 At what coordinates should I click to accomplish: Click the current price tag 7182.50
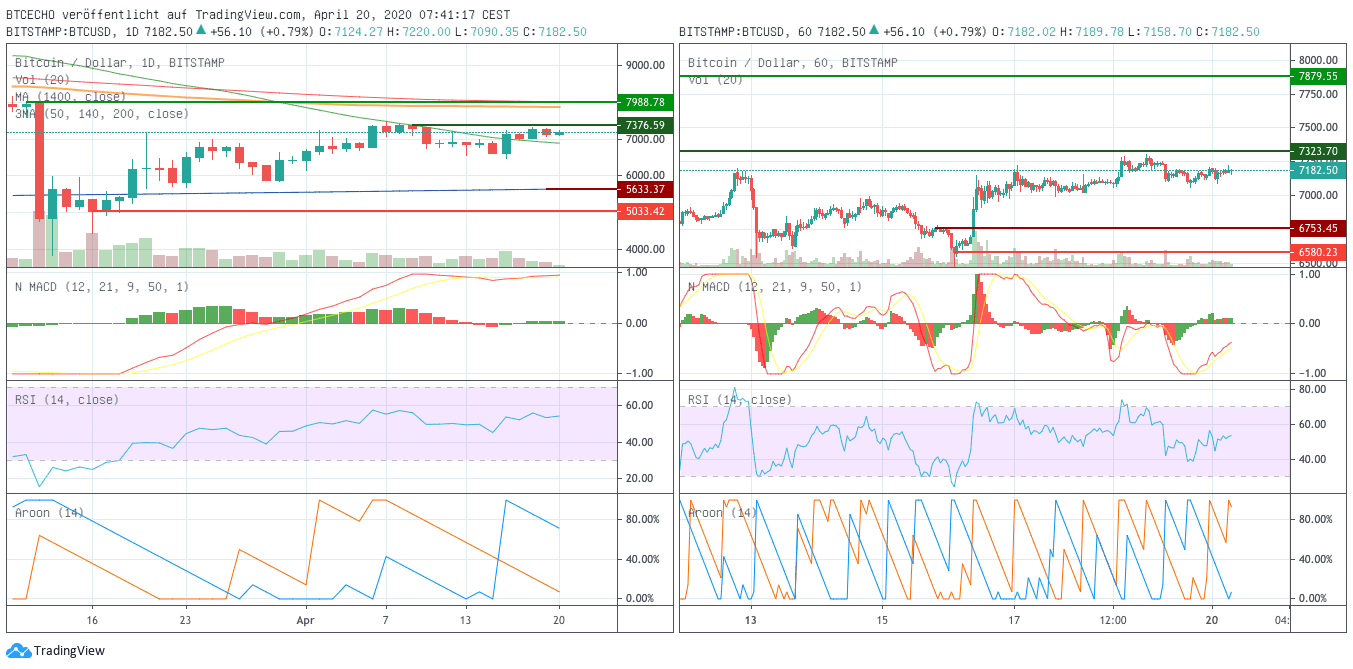[x=1319, y=170]
